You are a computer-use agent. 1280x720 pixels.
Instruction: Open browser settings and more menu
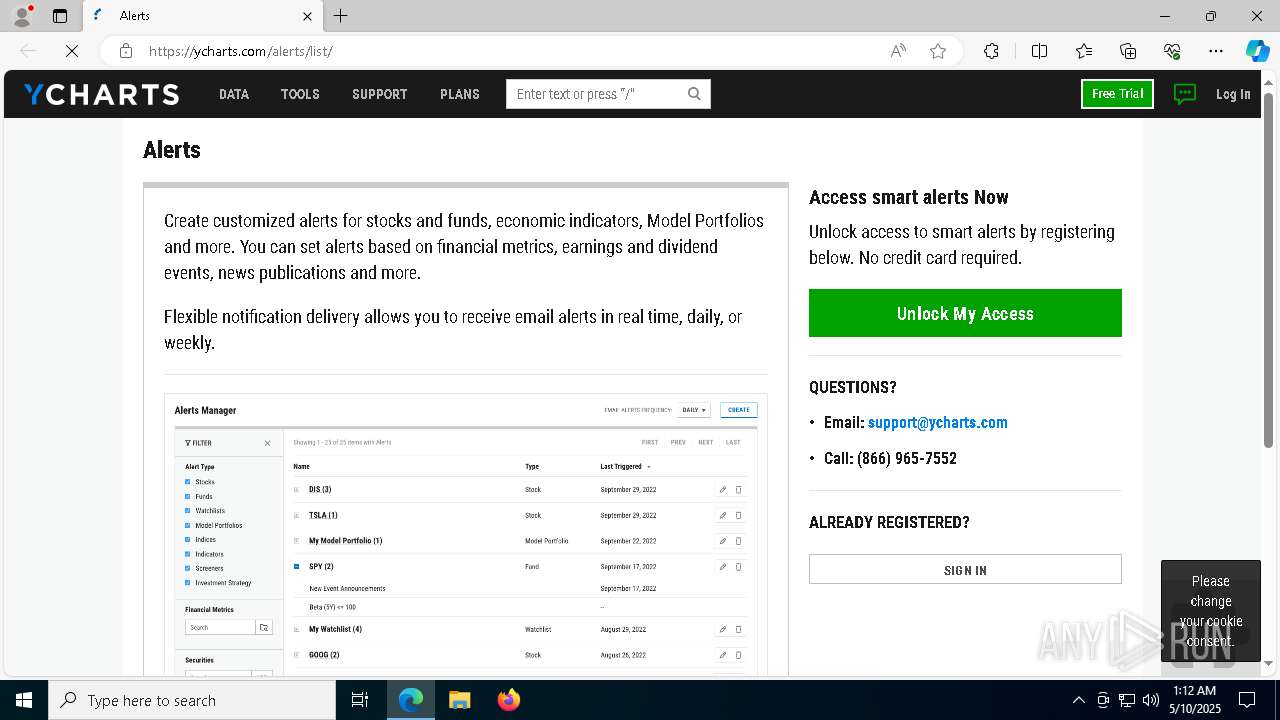coord(1216,51)
